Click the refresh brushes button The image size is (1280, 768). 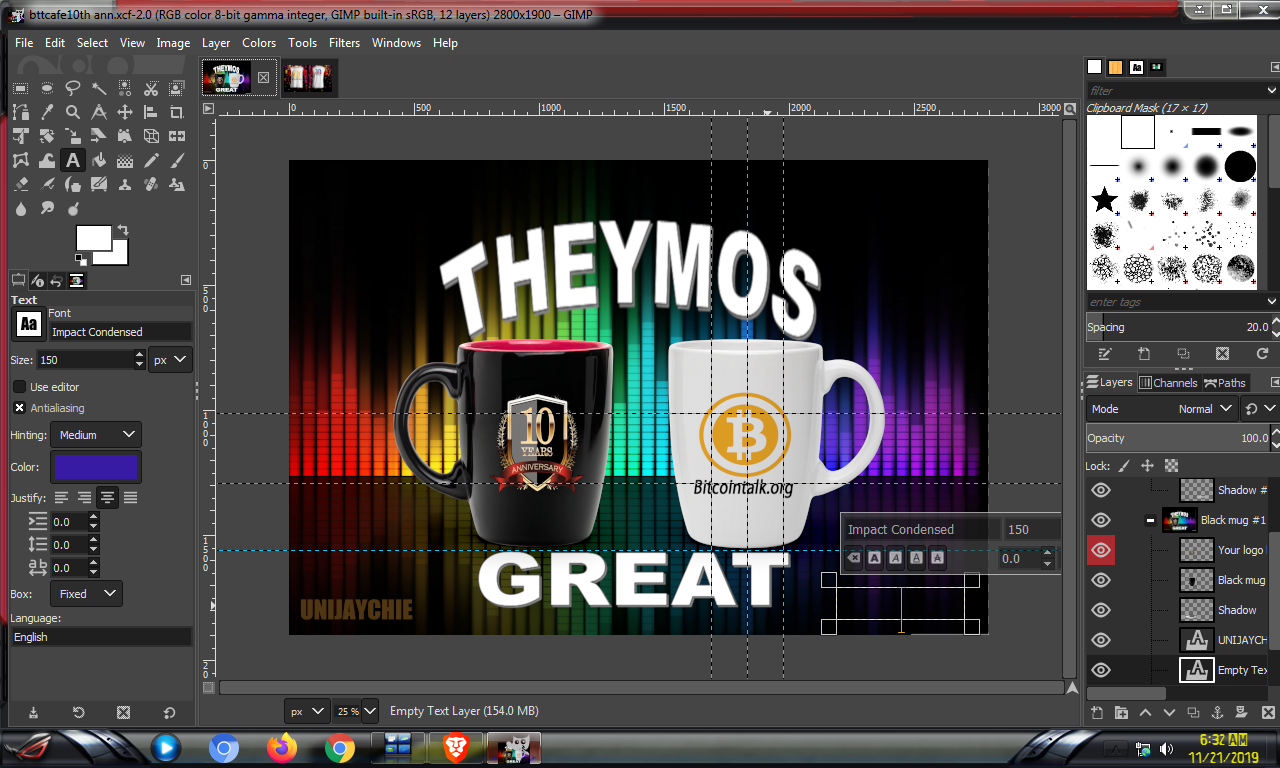(x=1262, y=354)
